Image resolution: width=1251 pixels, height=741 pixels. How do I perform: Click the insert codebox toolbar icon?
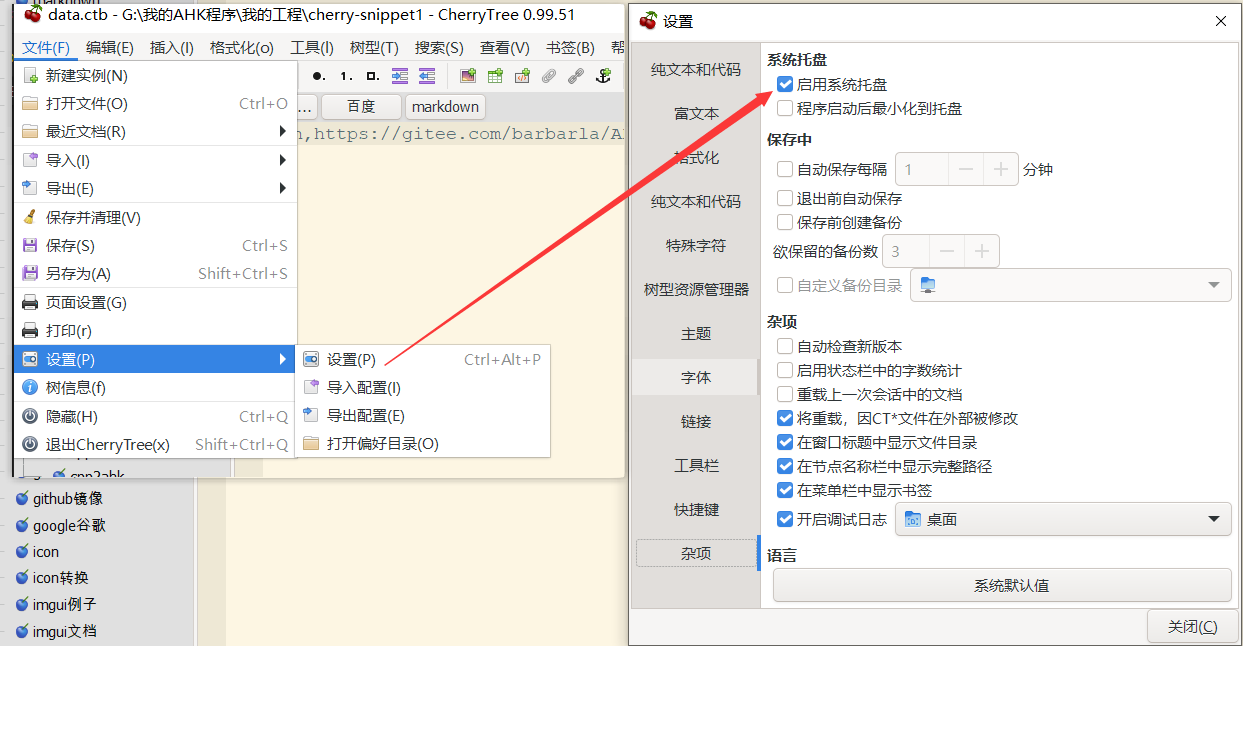pyautogui.click(x=522, y=76)
